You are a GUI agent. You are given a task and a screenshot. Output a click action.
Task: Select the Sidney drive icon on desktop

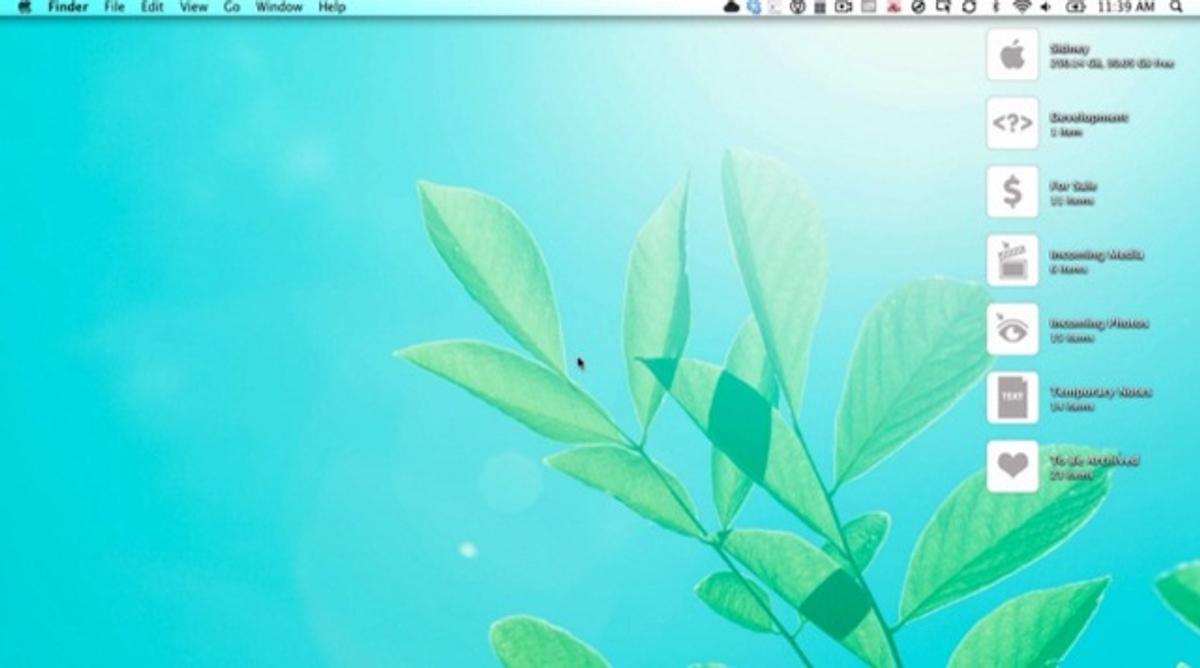coord(1012,54)
